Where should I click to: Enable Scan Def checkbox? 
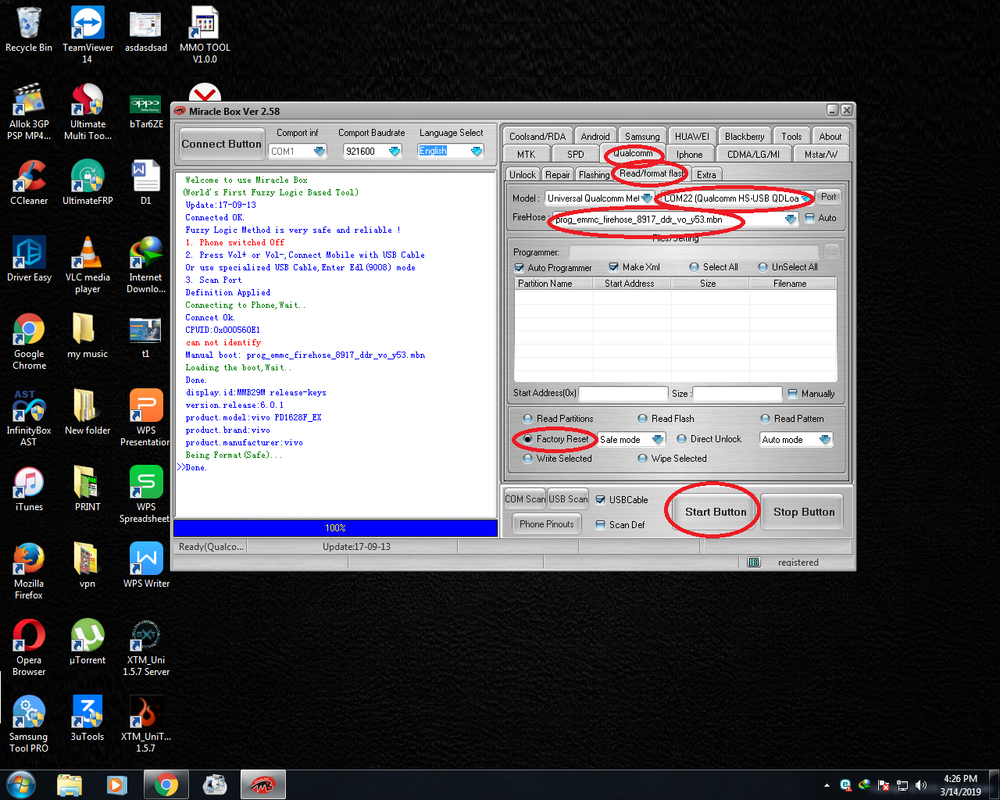tap(600, 524)
